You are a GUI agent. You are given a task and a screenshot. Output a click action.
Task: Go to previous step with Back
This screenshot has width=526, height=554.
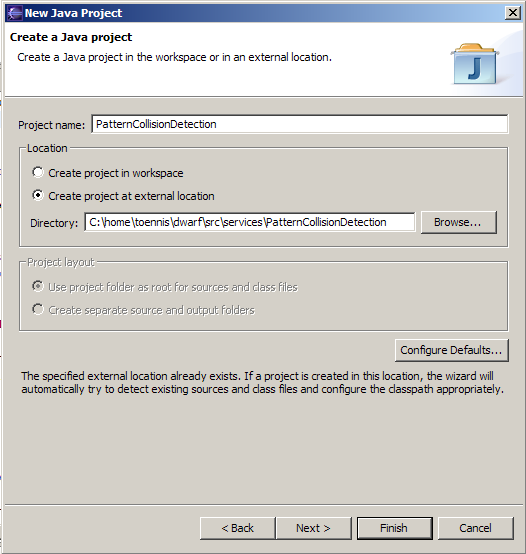point(237,528)
